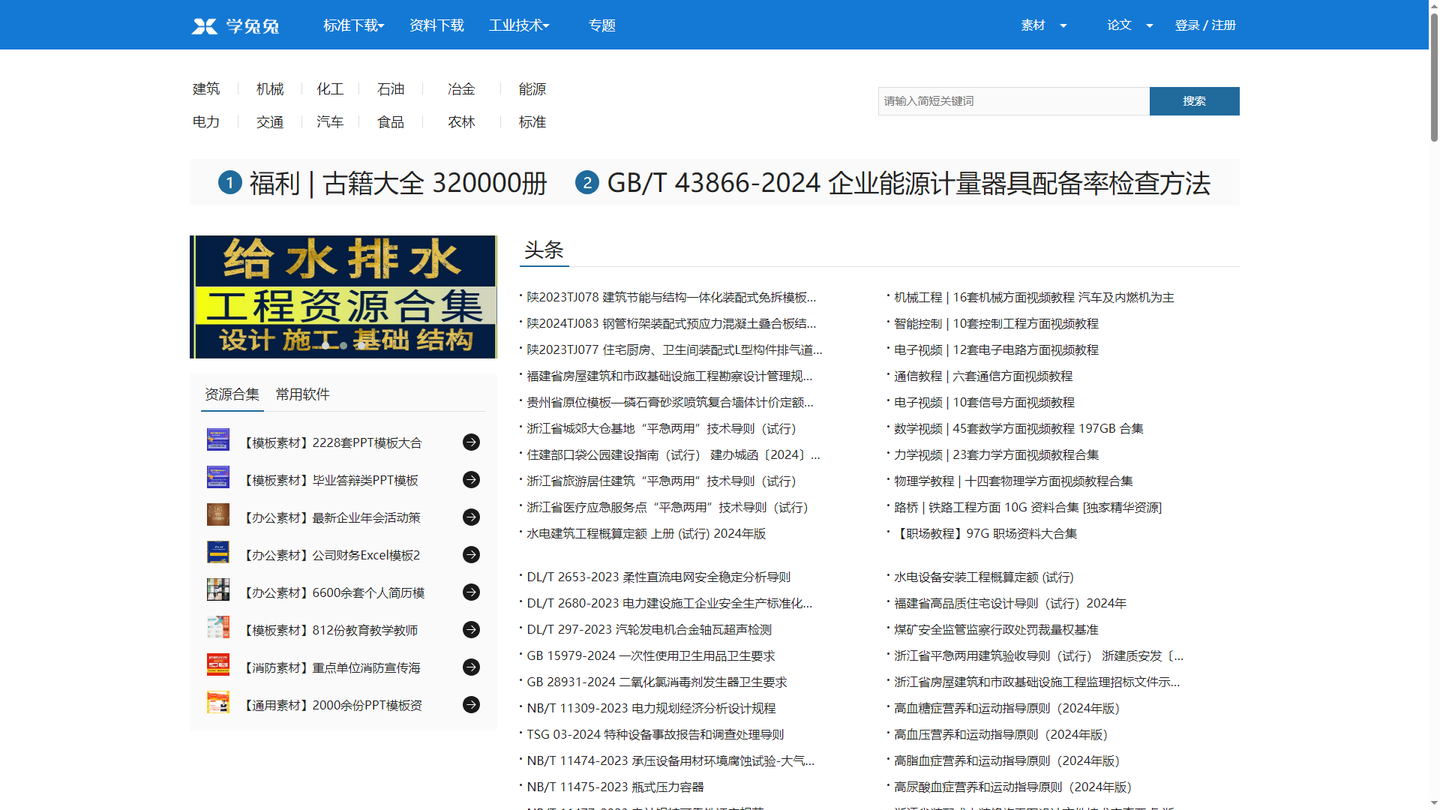Open the 食品 category

click(x=391, y=122)
